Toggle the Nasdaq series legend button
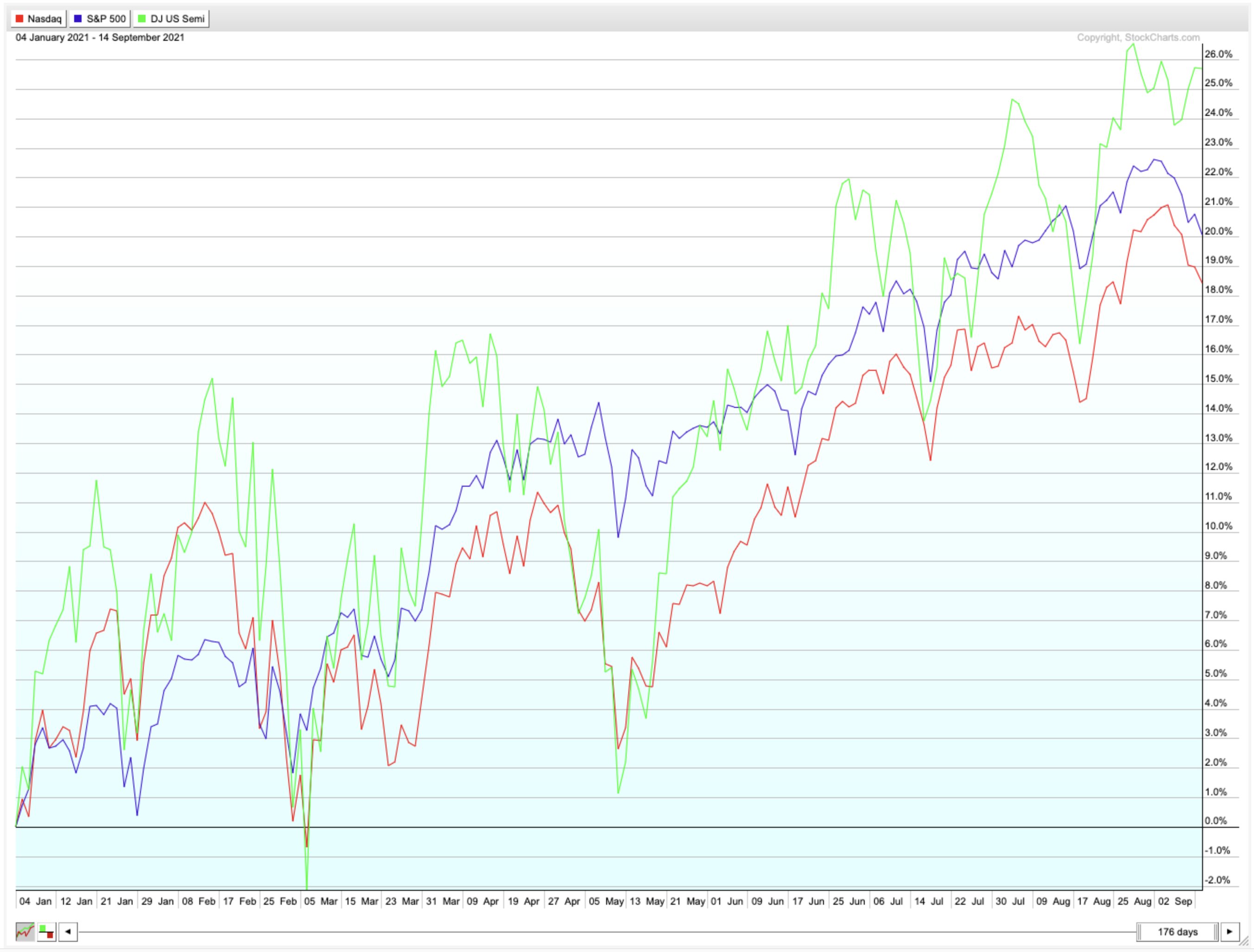 pyautogui.click(x=38, y=19)
